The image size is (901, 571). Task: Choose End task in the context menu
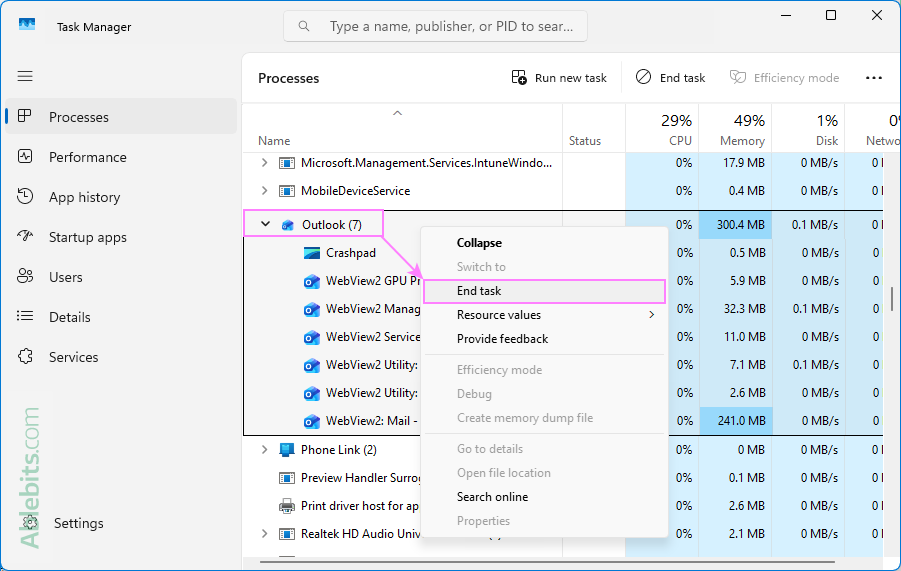544,291
